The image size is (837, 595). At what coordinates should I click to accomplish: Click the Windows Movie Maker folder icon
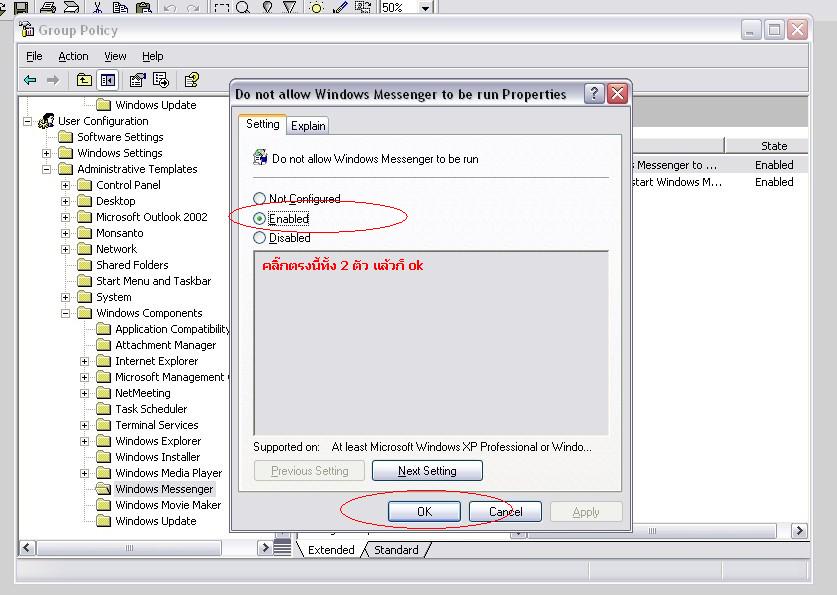[x=103, y=505]
